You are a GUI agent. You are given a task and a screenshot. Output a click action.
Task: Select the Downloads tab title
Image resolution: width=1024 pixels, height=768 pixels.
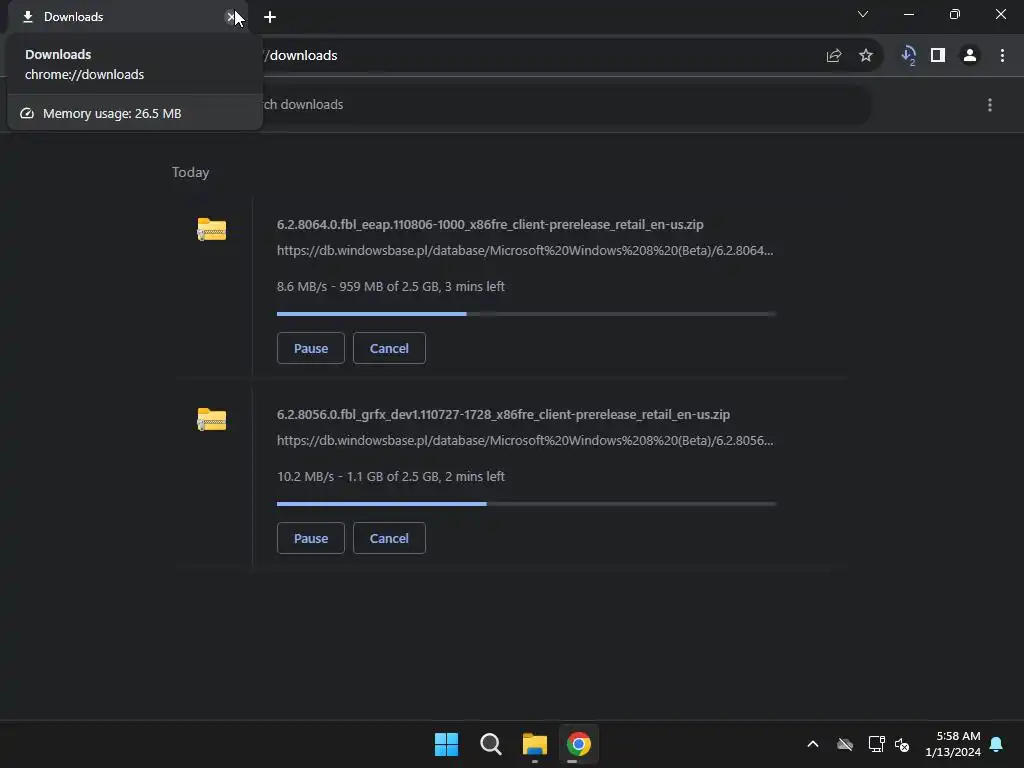73,17
